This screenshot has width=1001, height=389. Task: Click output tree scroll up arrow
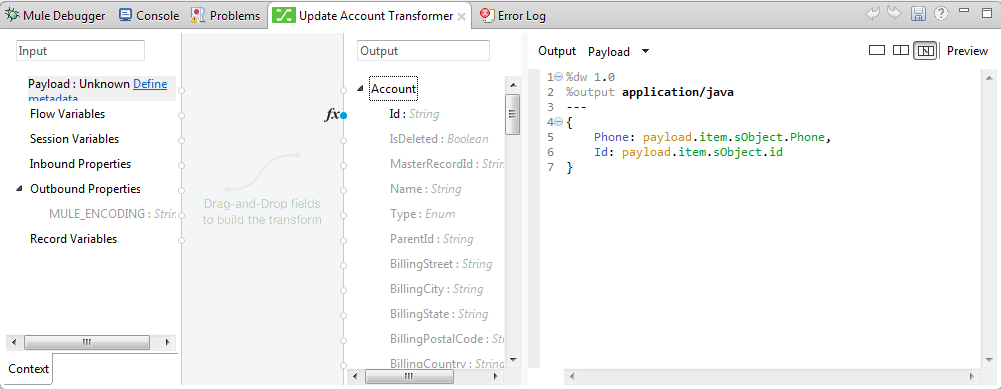pyautogui.click(x=512, y=84)
